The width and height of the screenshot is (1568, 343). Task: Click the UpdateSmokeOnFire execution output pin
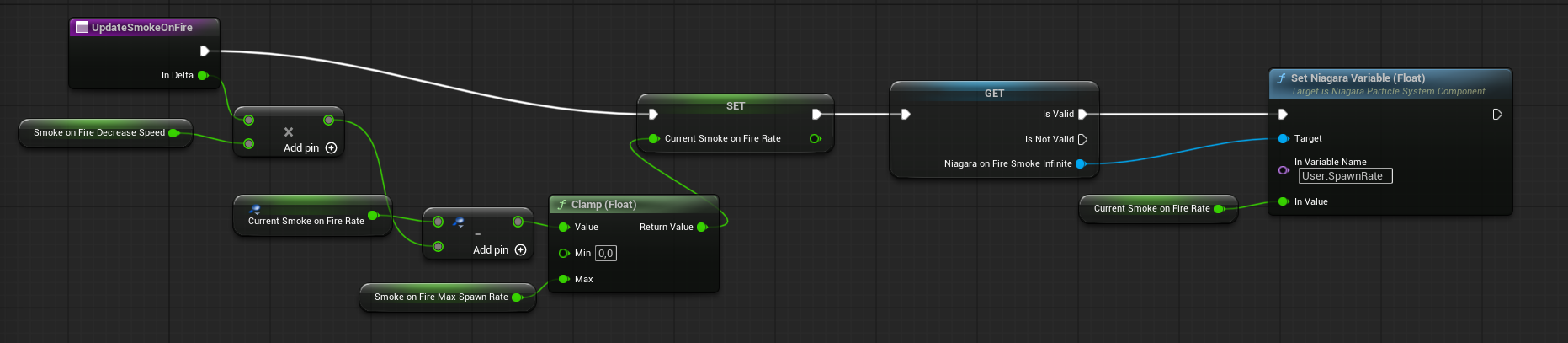pos(205,51)
